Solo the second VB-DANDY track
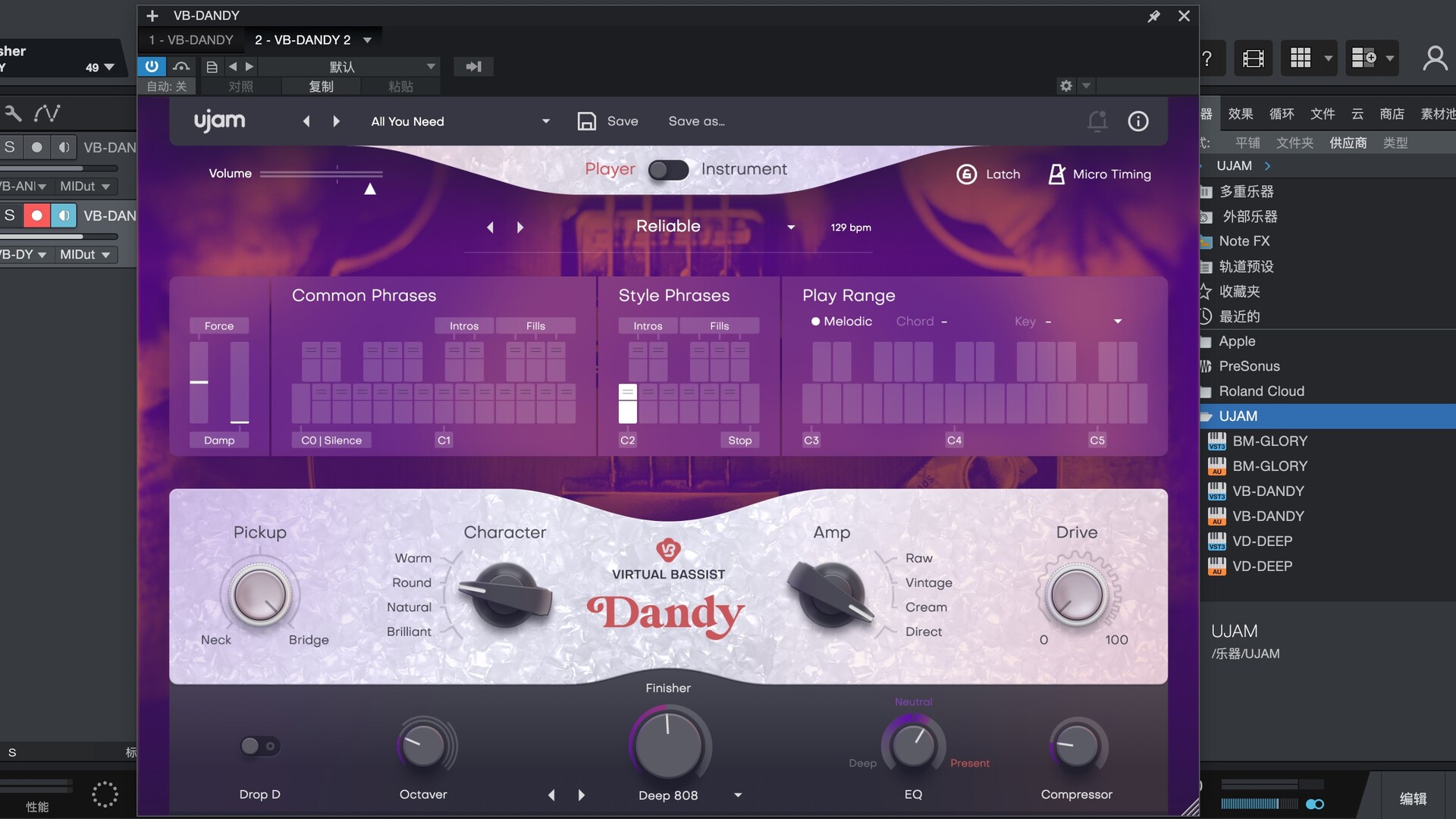This screenshot has width=1456, height=819. click(10, 216)
